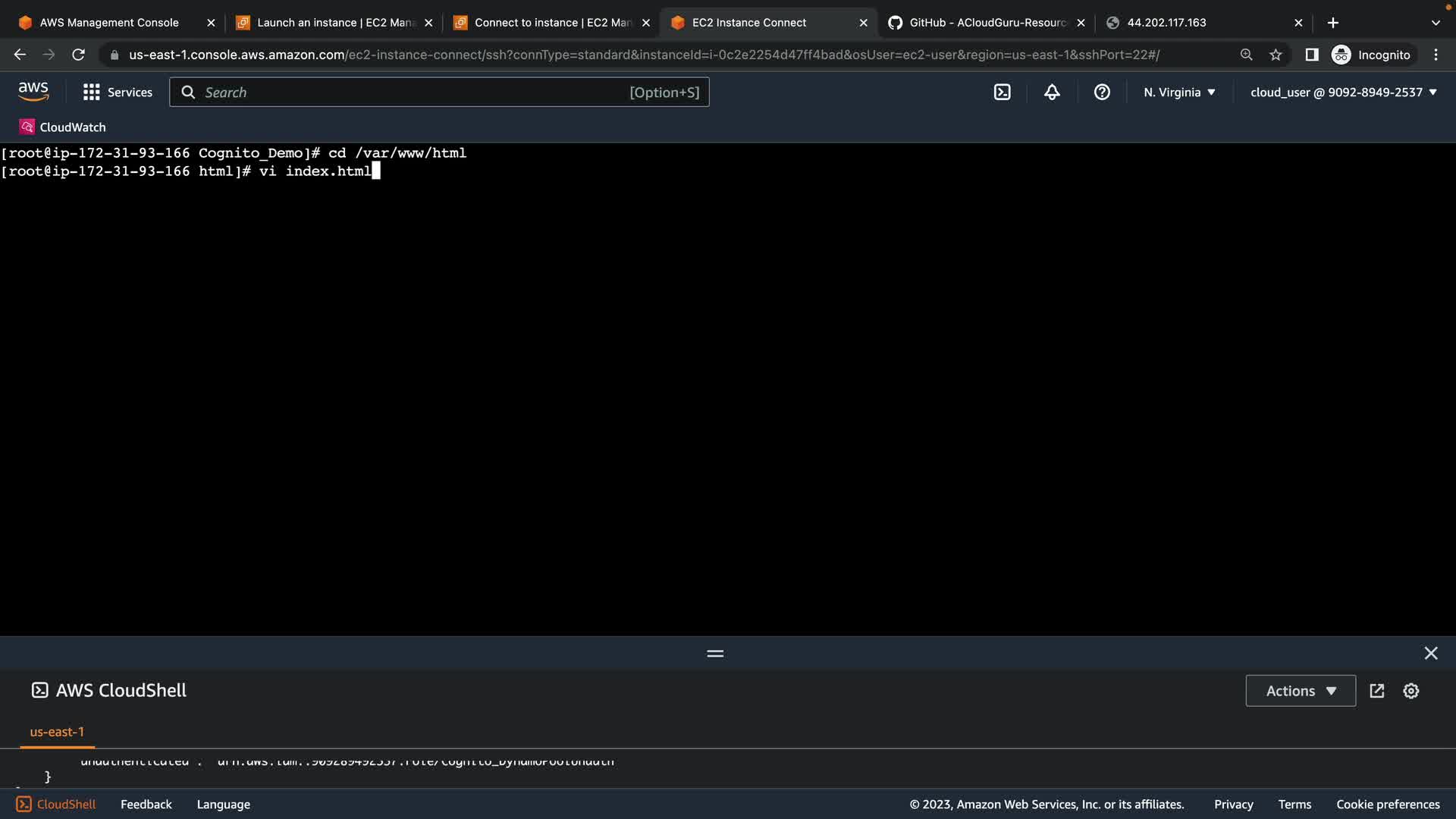Click the Feedback link in footer
This screenshot has width=1456, height=819.
[x=146, y=805]
